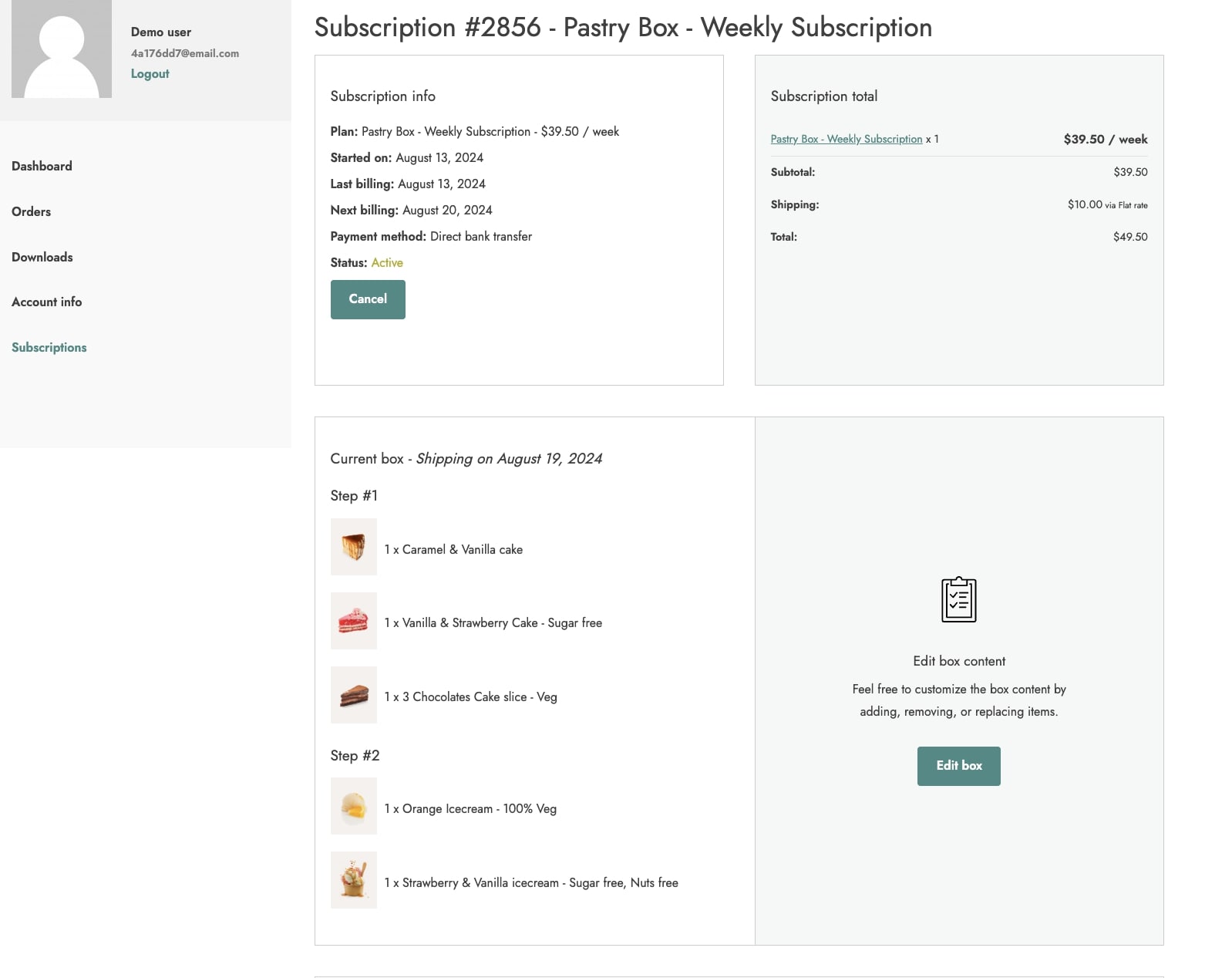Click the Subscription #2856 page heading
Viewport: 1232px width, 978px height.
click(x=623, y=28)
